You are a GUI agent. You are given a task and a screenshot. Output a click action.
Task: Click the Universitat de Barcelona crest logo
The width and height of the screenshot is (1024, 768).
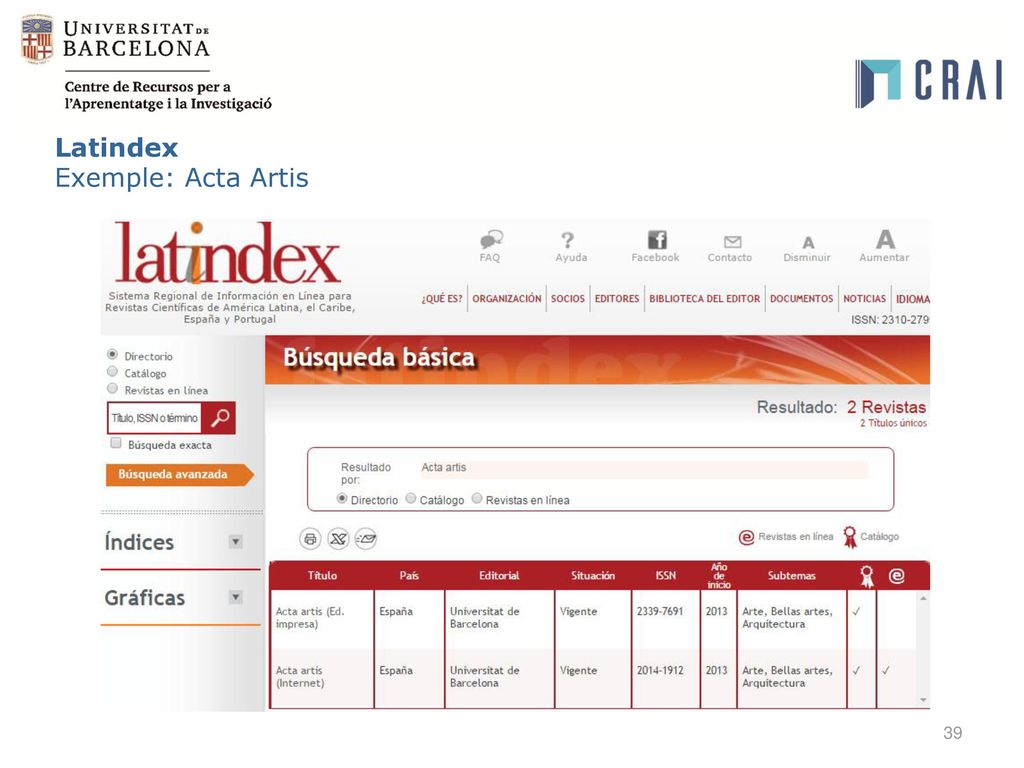pyautogui.click(x=37, y=39)
